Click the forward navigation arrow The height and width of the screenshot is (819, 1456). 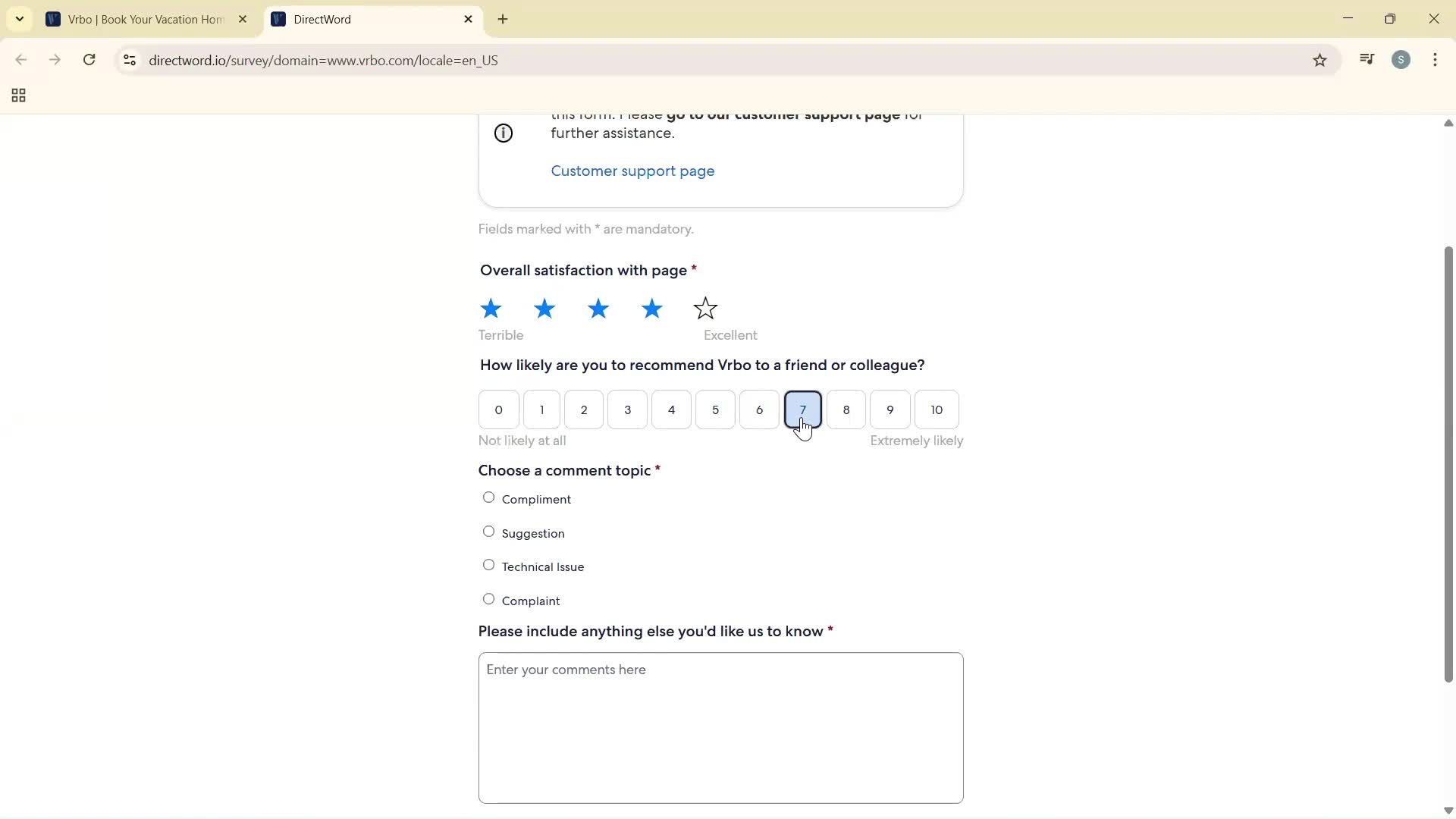click(55, 60)
